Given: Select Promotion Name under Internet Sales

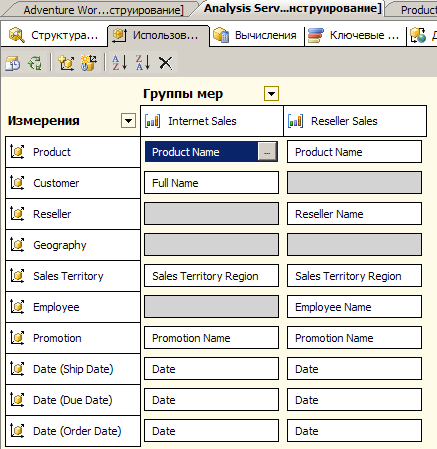Looking at the screenshot, I should coord(211,338).
